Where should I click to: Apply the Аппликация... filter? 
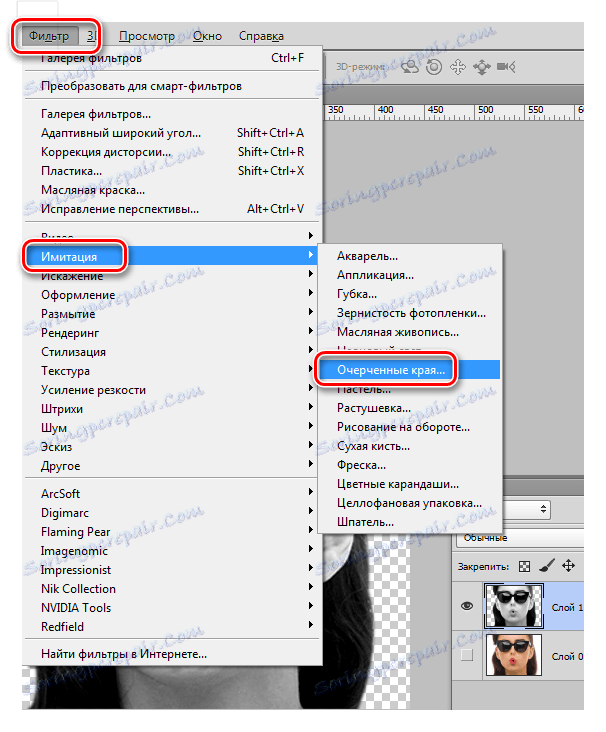[410, 275]
